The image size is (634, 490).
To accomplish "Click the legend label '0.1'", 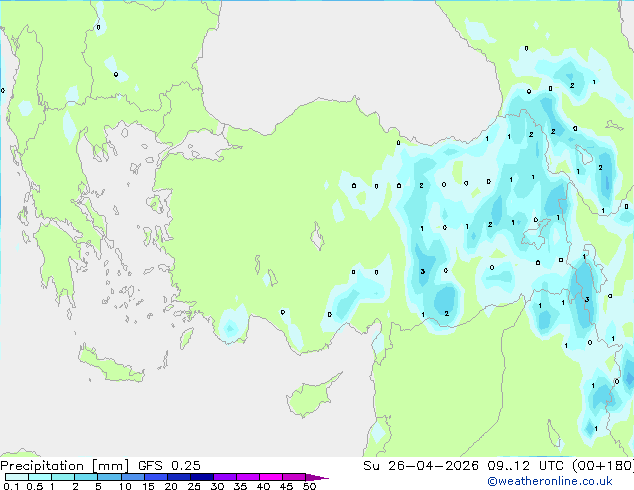I will [11, 486].
